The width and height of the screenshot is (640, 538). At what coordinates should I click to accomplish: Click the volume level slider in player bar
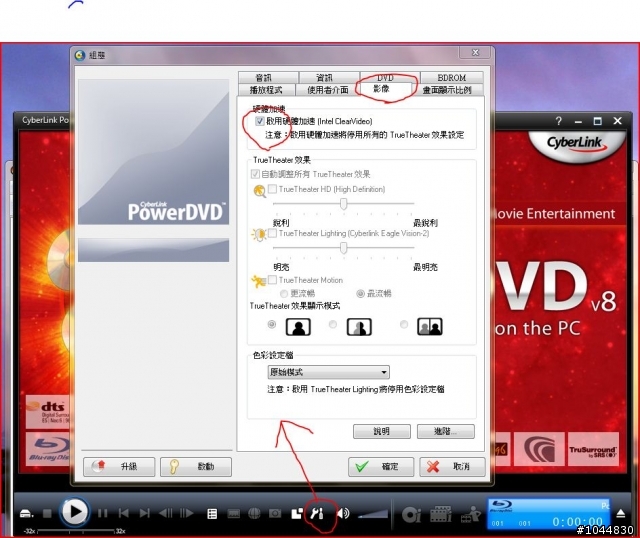(373, 513)
